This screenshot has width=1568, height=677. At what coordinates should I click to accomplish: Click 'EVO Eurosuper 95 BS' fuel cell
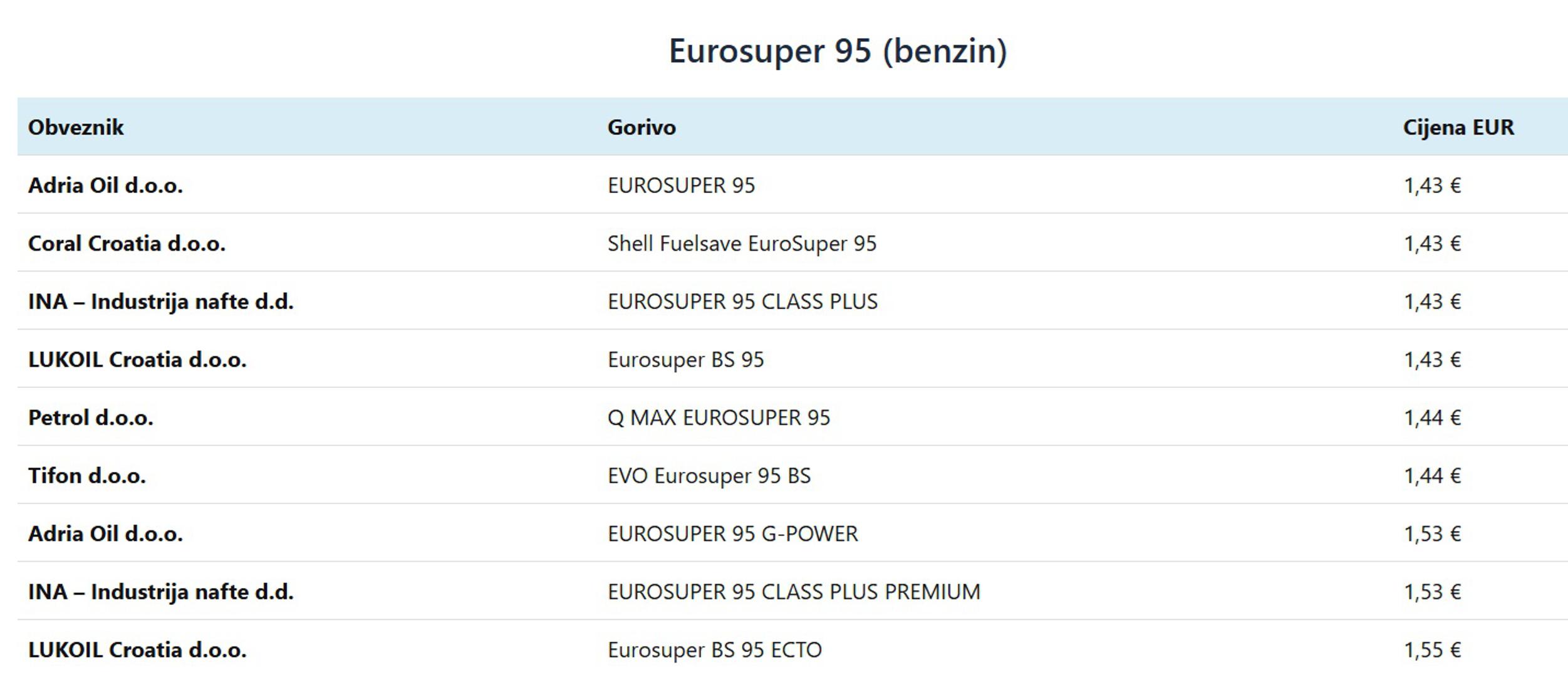pos(709,476)
